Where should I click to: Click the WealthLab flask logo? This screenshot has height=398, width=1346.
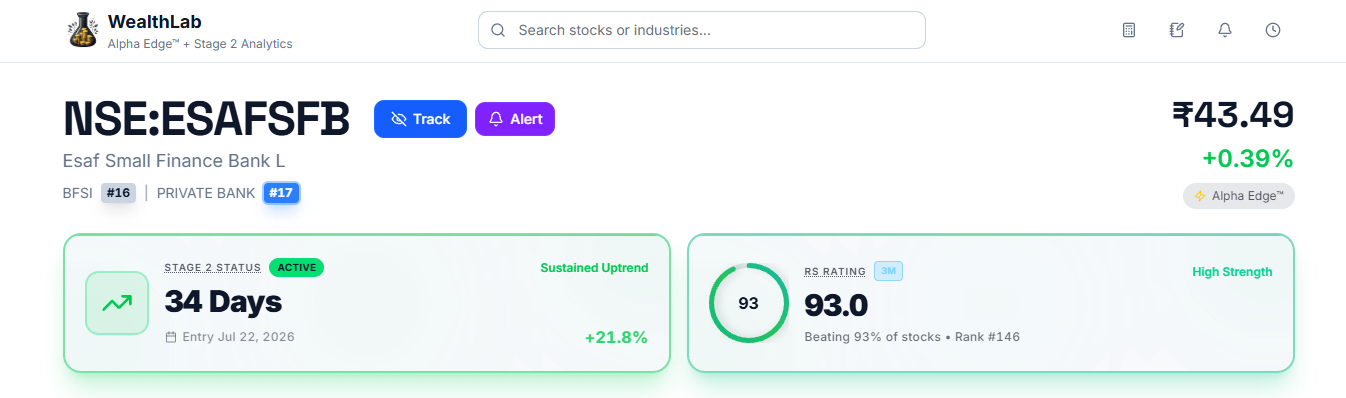(82, 31)
